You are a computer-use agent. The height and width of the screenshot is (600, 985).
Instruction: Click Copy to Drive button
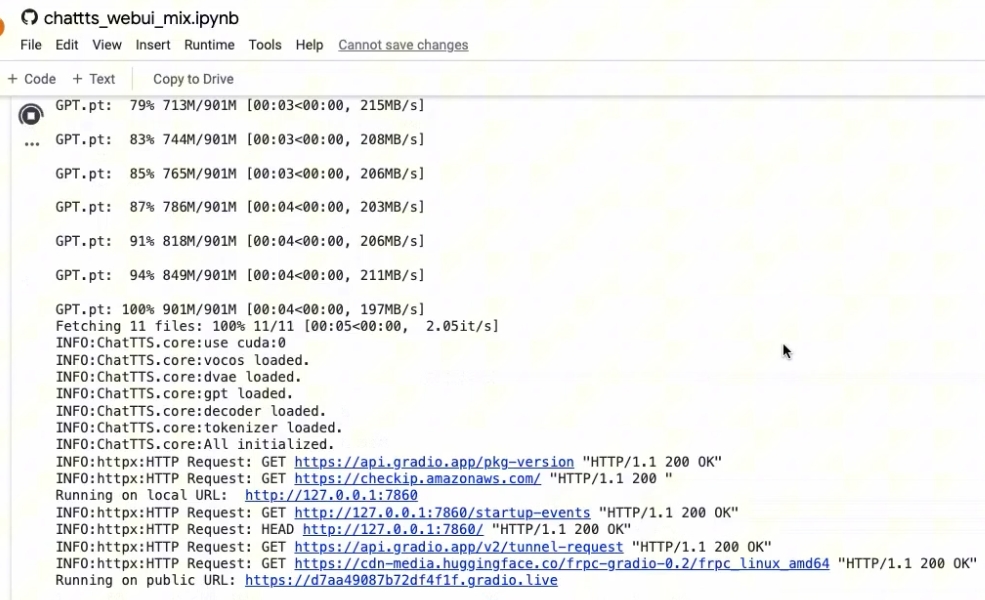point(193,79)
